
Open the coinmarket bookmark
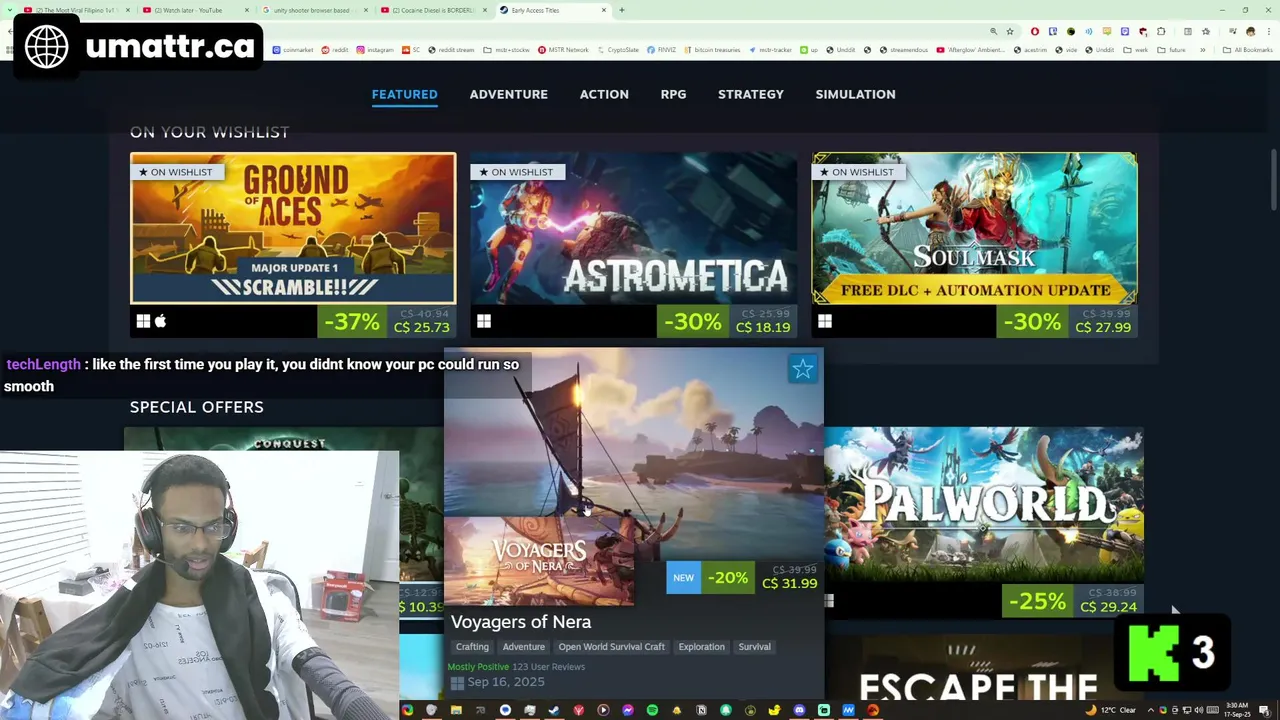293,49
